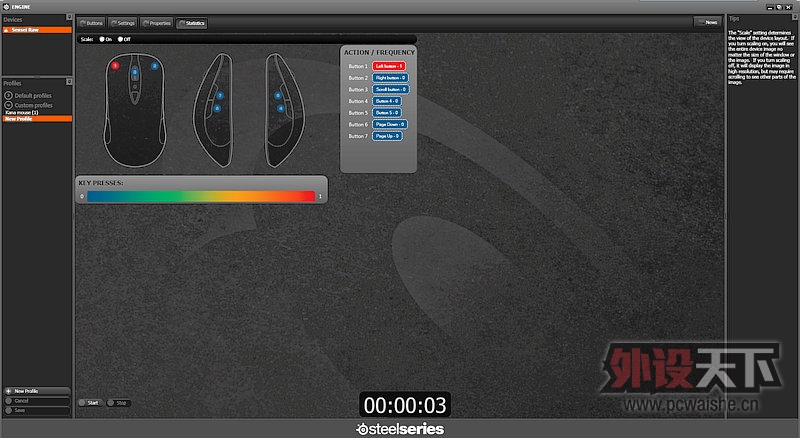The width and height of the screenshot is (800, 438).
Task: Click side marker 5 on right mouse view
Action: (278, 95)
